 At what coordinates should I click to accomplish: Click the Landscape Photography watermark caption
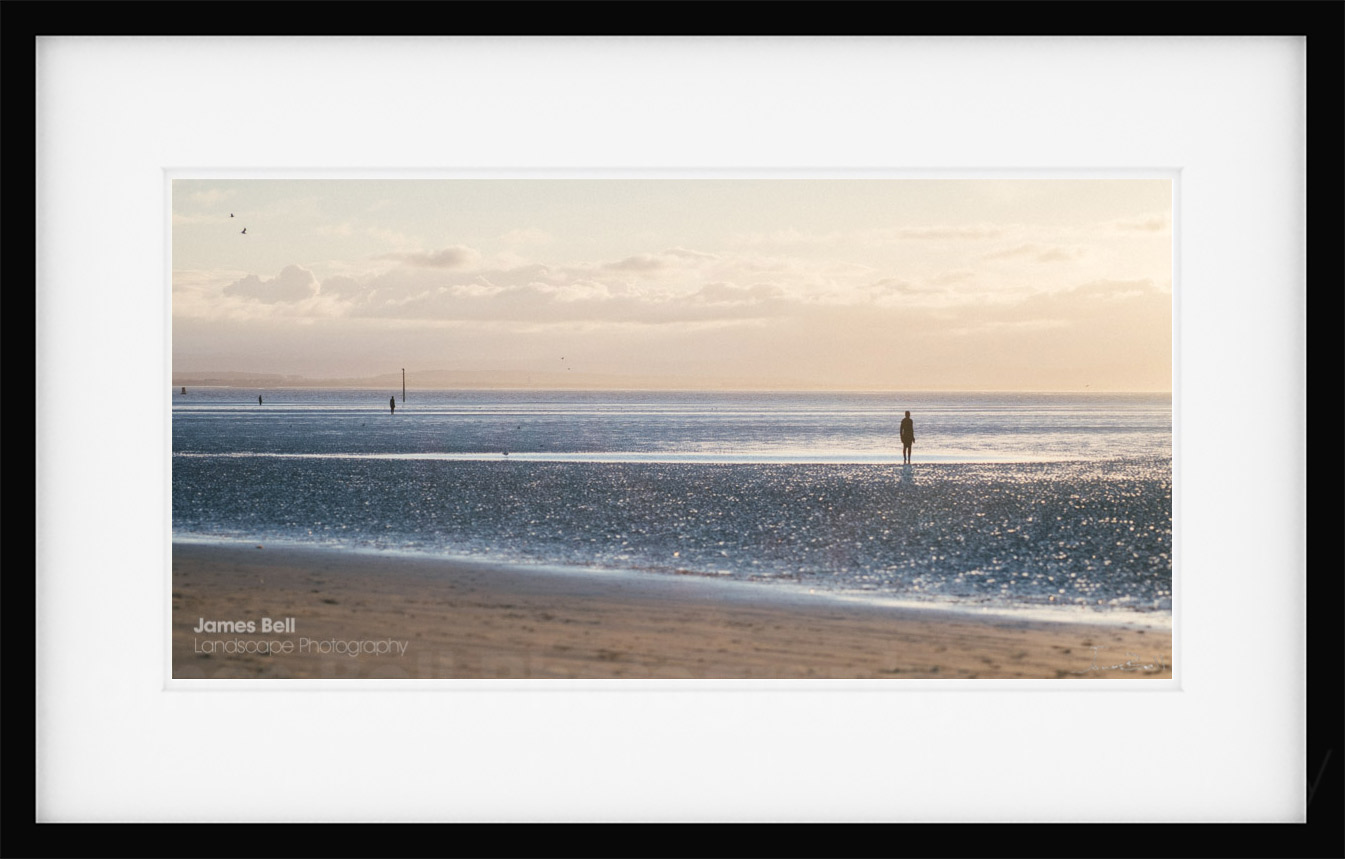[300, 647]
